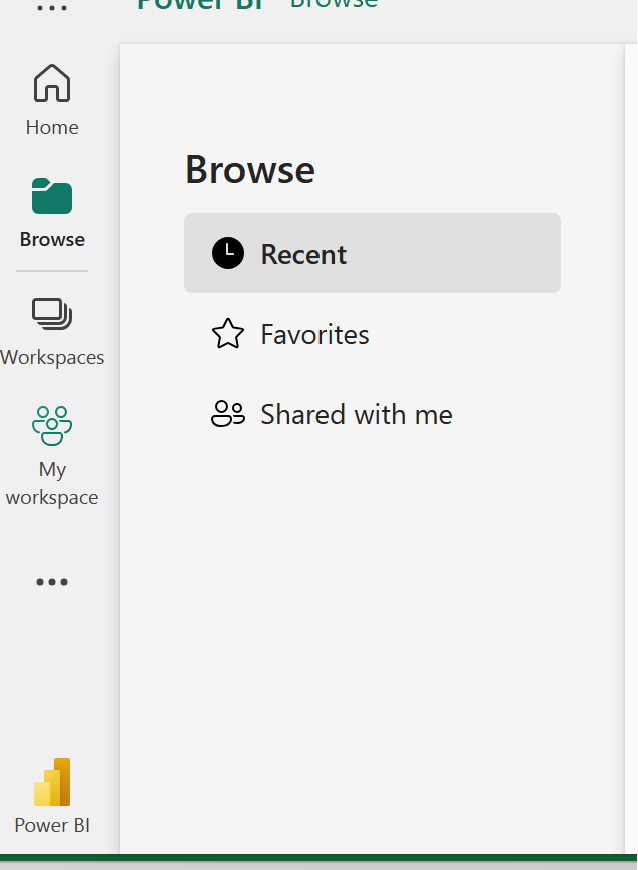This screenshot has width=638, height=870.
Task: Show more navigation options ellipsis
Action: tap(52, 581)
